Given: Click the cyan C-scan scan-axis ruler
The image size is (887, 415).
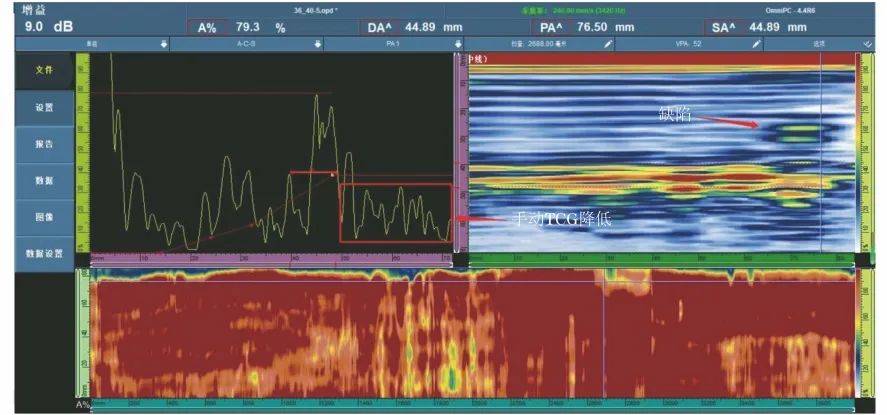Looking at the screenshot, I should point(472,404).
